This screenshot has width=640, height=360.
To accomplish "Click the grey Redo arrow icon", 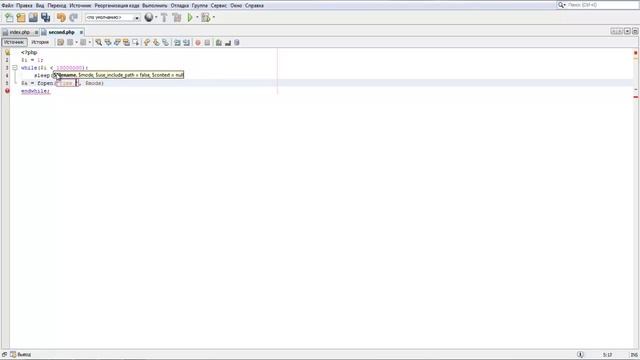I will click(73, 18).
